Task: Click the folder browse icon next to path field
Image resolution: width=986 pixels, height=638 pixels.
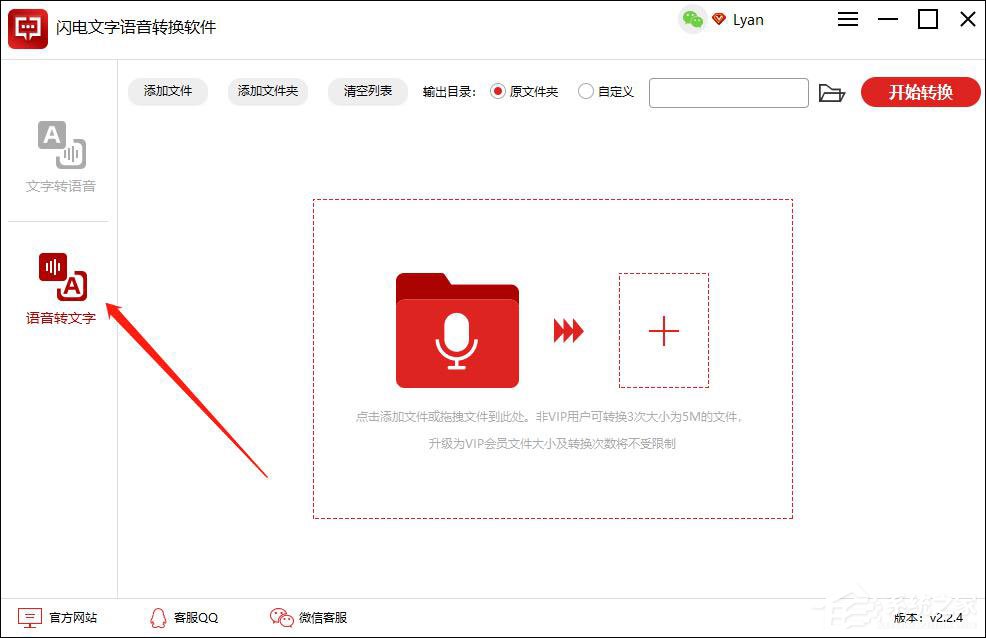Action: pyautogui.click(x=833, y=92)
